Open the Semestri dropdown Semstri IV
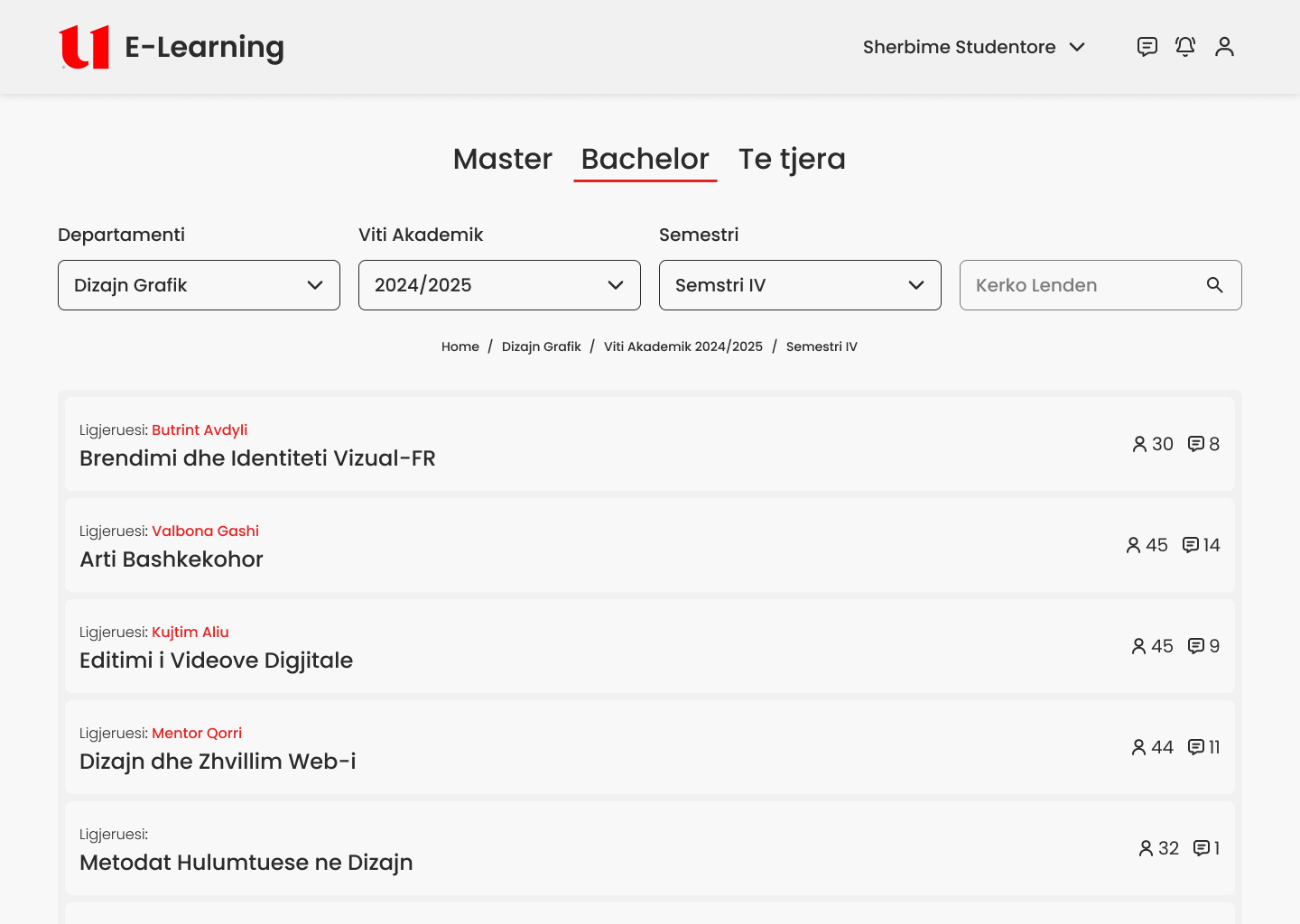1300x924 pixels. pos(800,285)
